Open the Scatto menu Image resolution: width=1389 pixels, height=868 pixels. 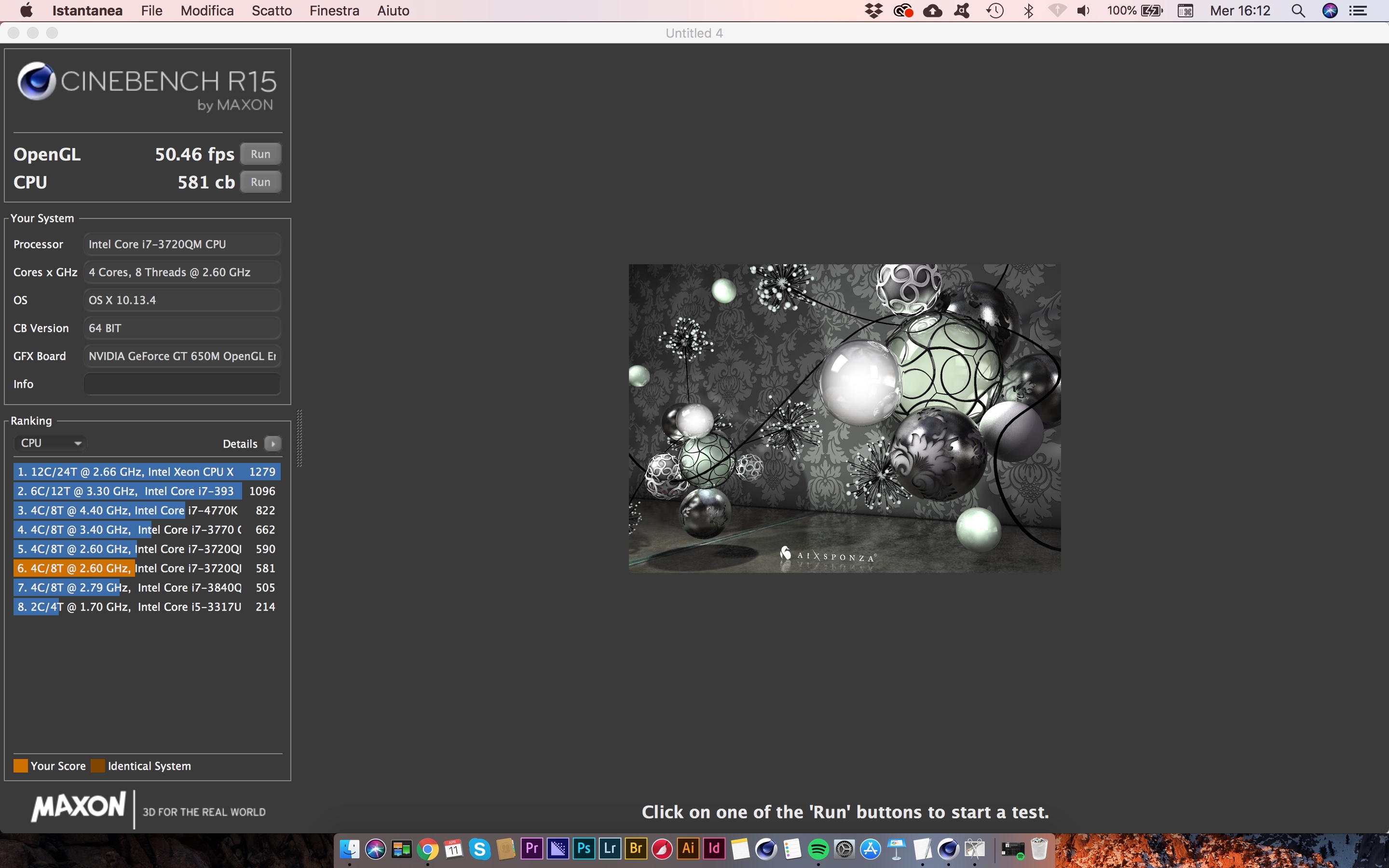coord(272,11)
